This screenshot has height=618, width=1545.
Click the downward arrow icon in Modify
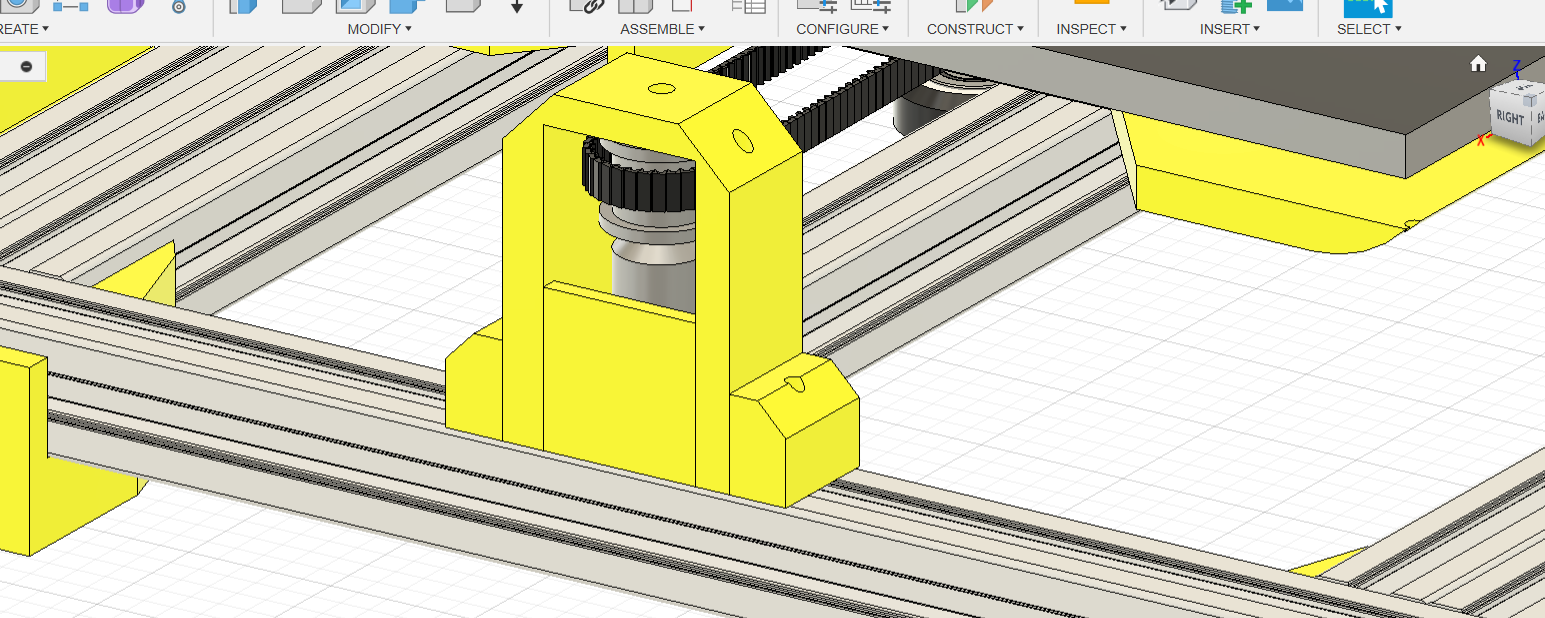click(517, 7)
